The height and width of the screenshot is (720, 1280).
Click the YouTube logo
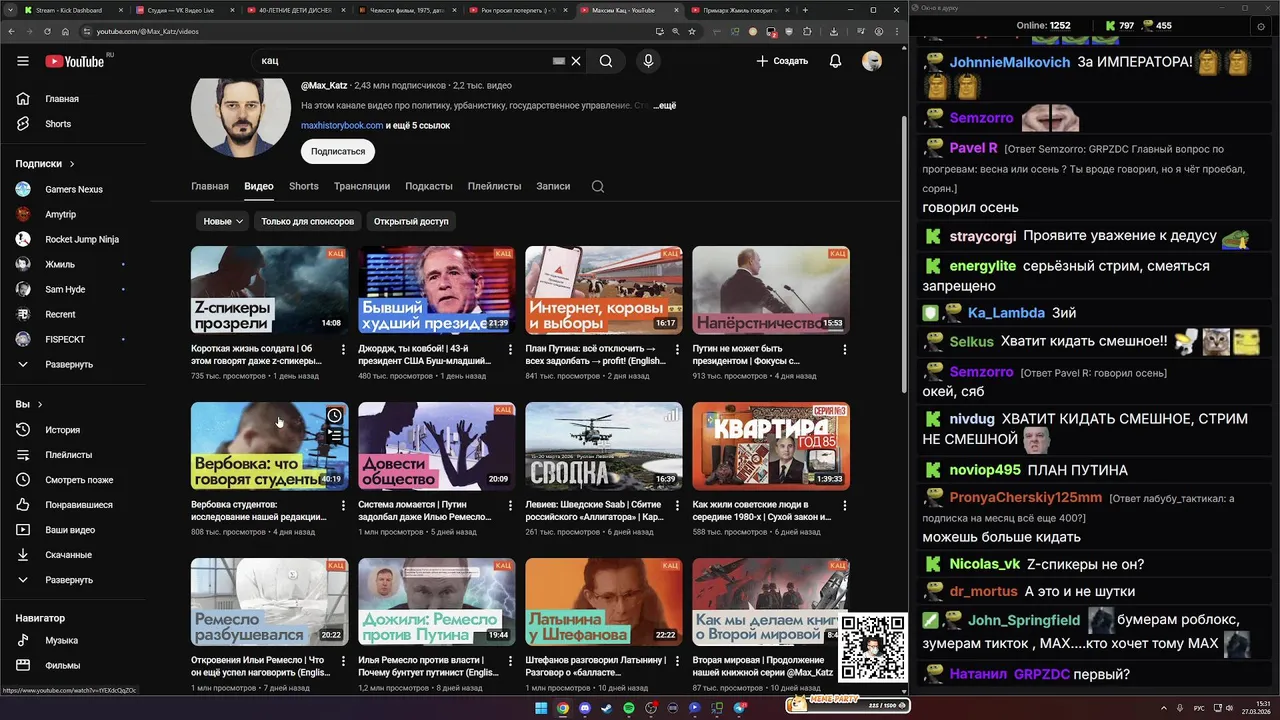point(76,61)
